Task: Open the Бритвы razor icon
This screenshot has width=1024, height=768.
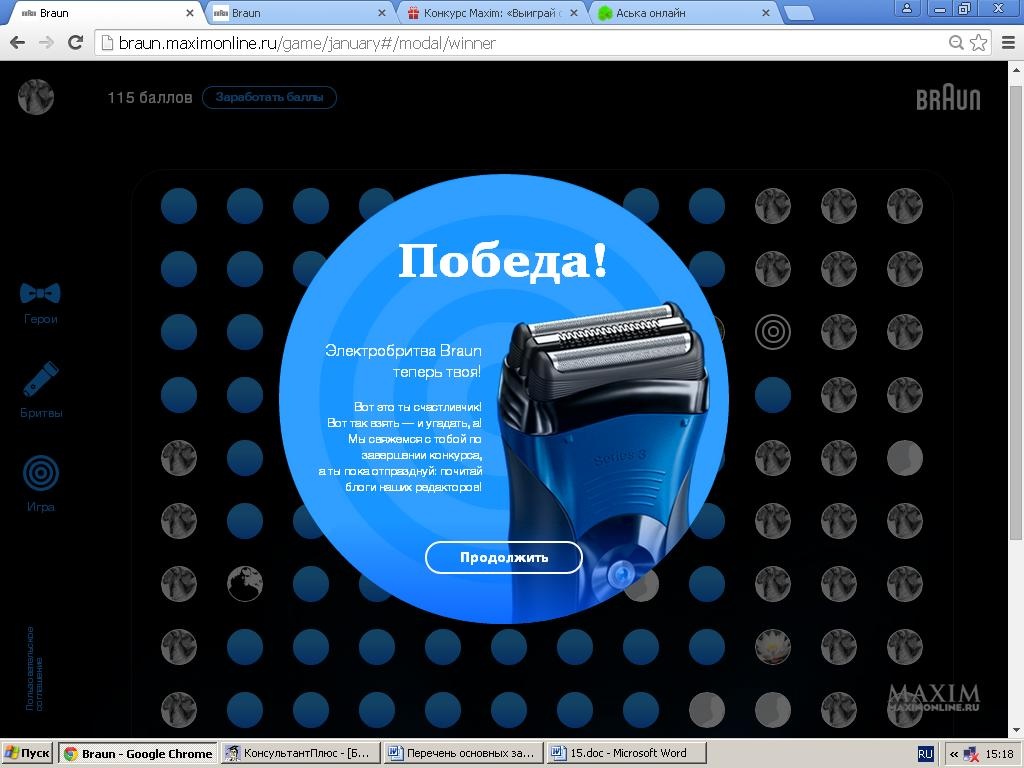Action: point(41,380)
